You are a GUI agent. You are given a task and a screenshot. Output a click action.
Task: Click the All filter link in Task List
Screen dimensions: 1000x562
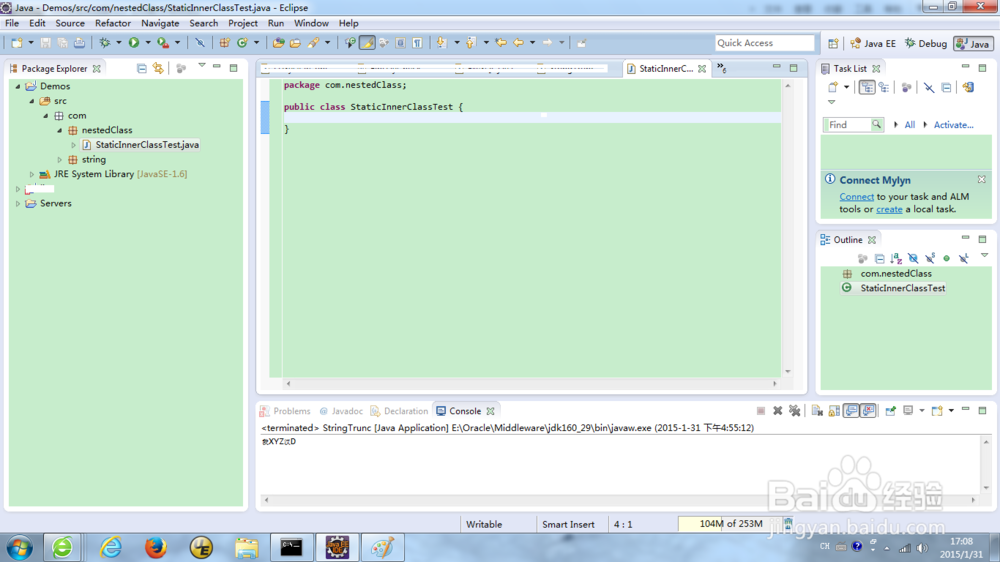coord(909,125)
